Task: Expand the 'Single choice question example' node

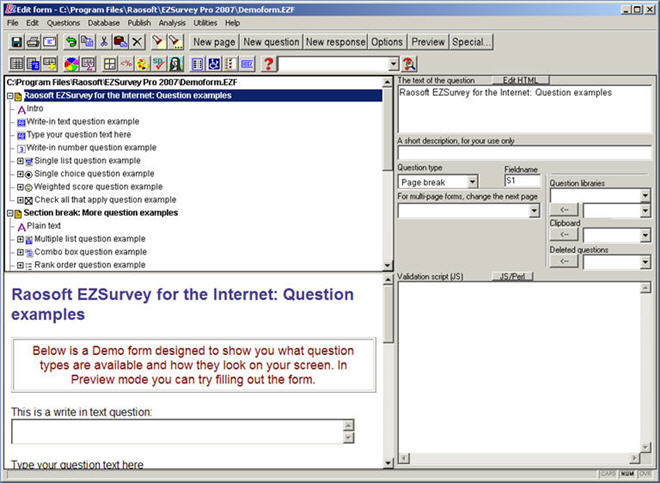Action: [20, 174]
